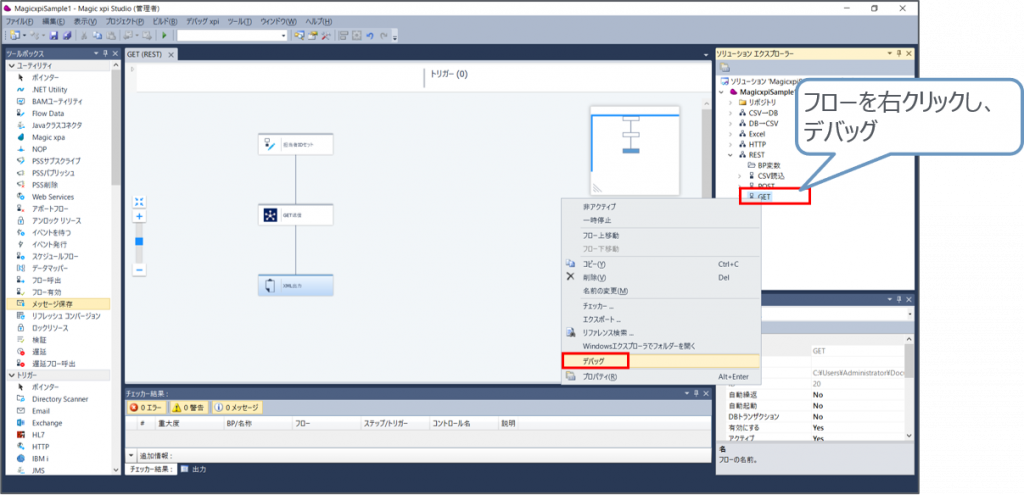This screenshot has height=495, width=1024.
Task: Click the Save icon in the toolbar
Action: 54,35
